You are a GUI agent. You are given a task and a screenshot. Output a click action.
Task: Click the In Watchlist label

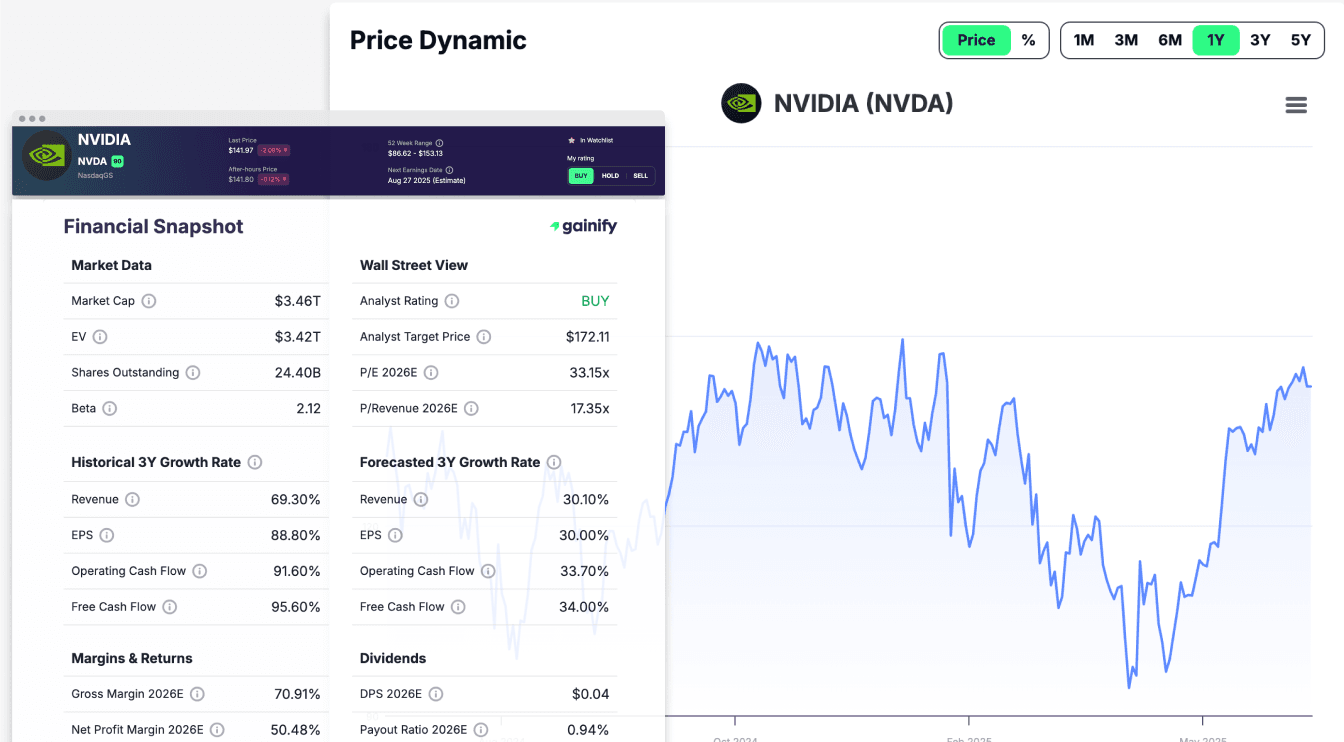click(x=597, y=141)
